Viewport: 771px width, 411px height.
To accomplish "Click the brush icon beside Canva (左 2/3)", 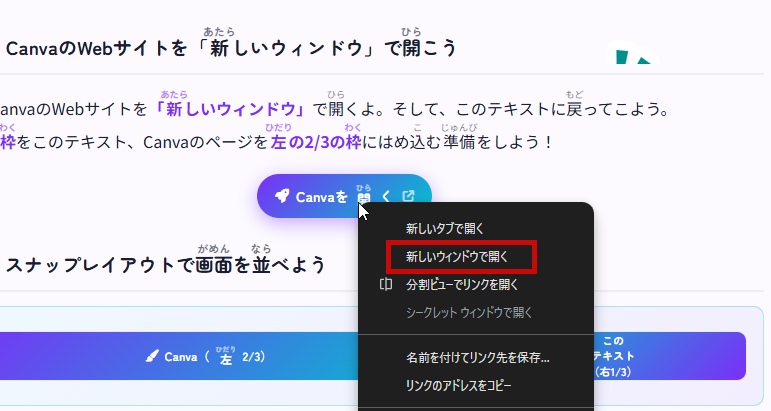I will click(152, 356).
